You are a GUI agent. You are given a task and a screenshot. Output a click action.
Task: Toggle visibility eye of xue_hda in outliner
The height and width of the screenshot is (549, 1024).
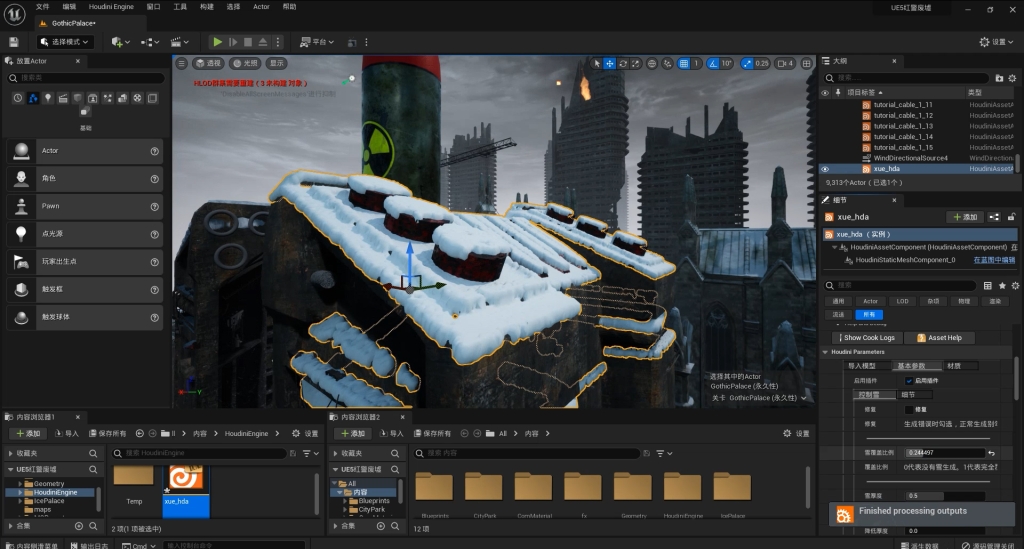coord(825,169)
